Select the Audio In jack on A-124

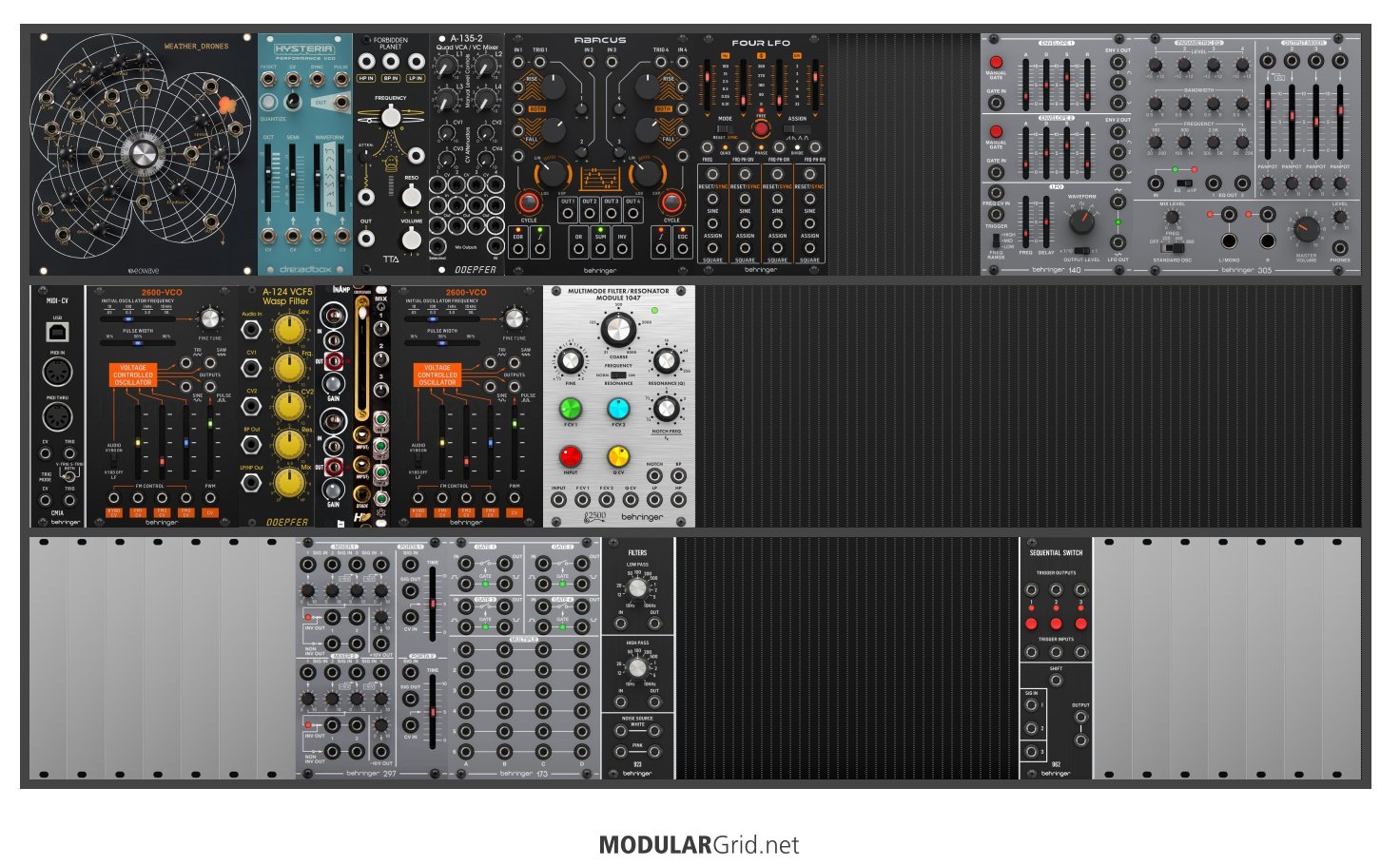click(251, 329)
